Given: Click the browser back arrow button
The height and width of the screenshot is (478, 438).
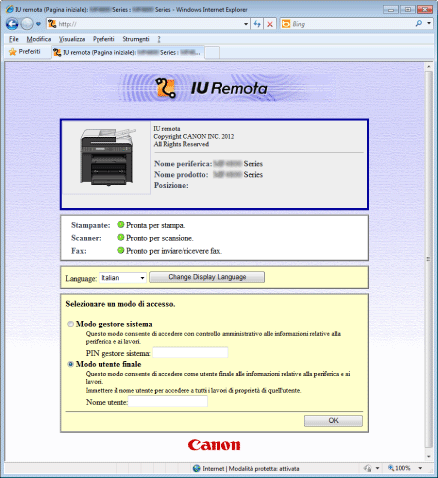Looking at the screenshot, I should coord(12,24).
